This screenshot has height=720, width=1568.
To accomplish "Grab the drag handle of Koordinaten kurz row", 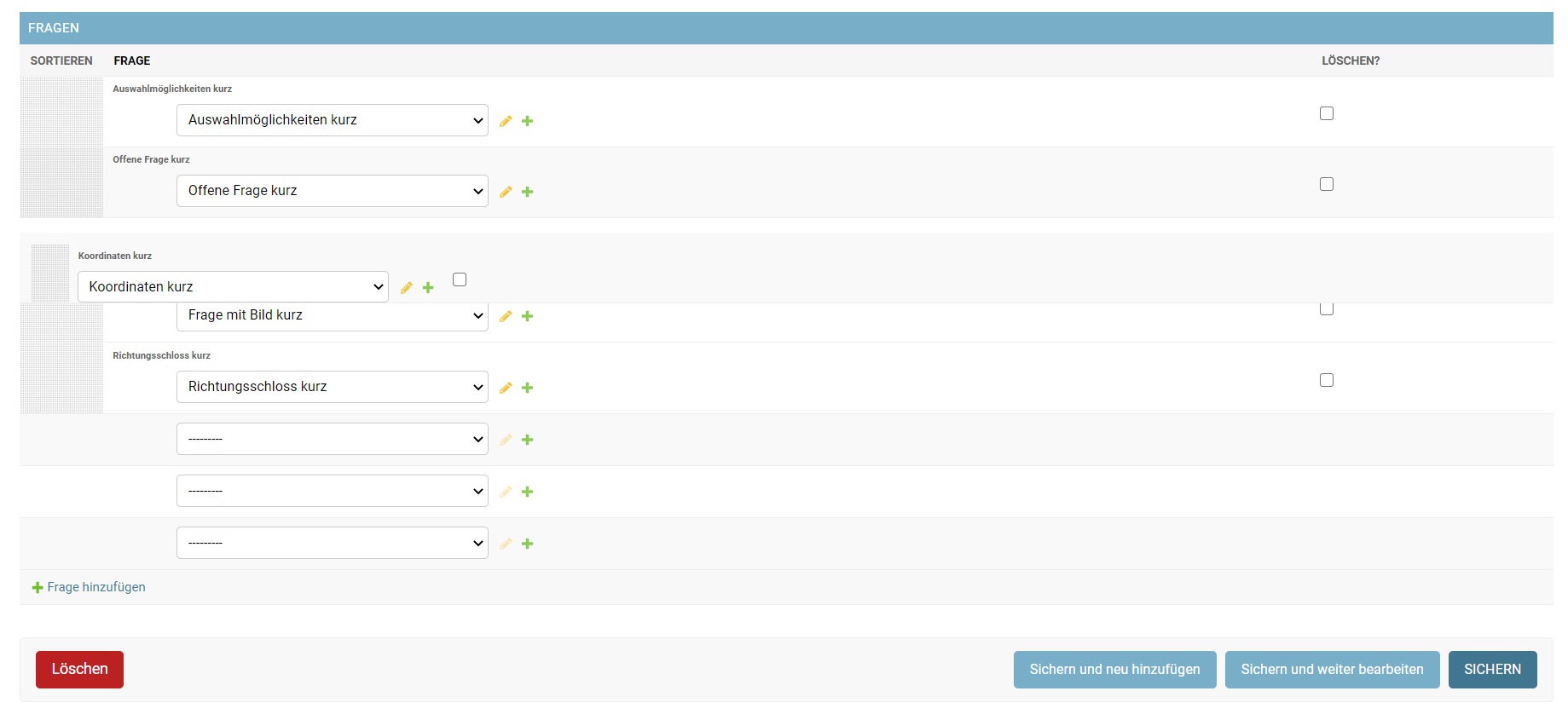I will coord(49,274).
